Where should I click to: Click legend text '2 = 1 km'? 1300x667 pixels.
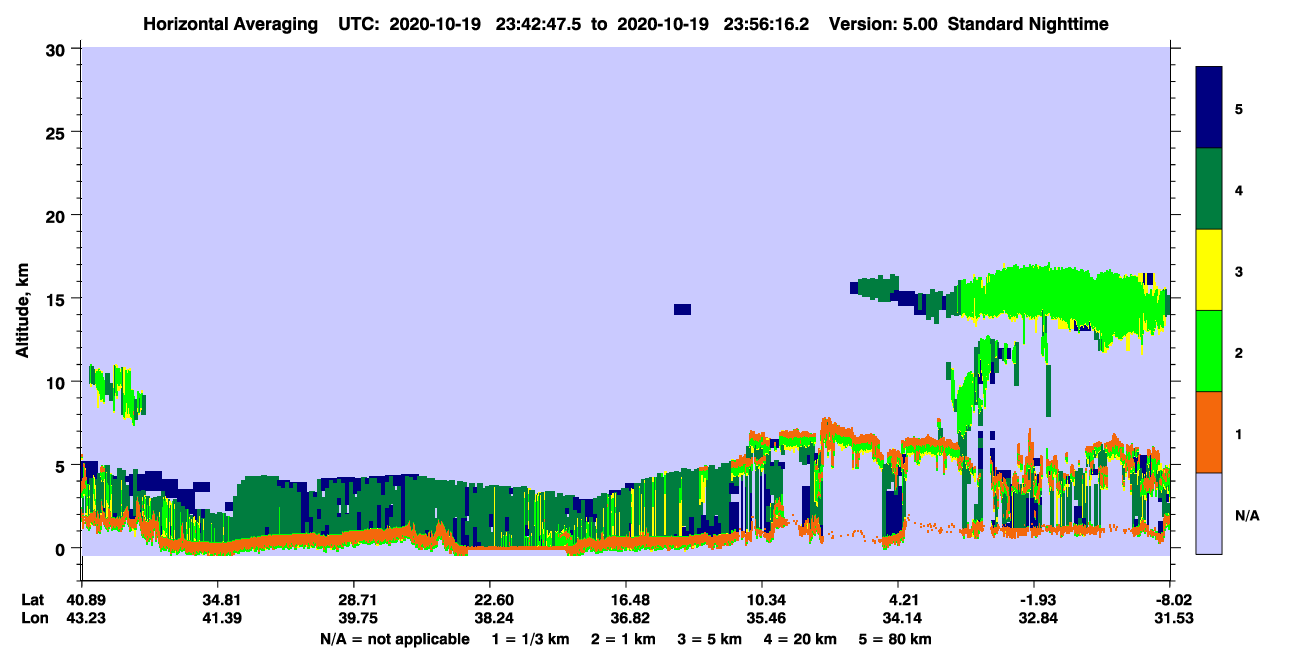click(623, 639)
